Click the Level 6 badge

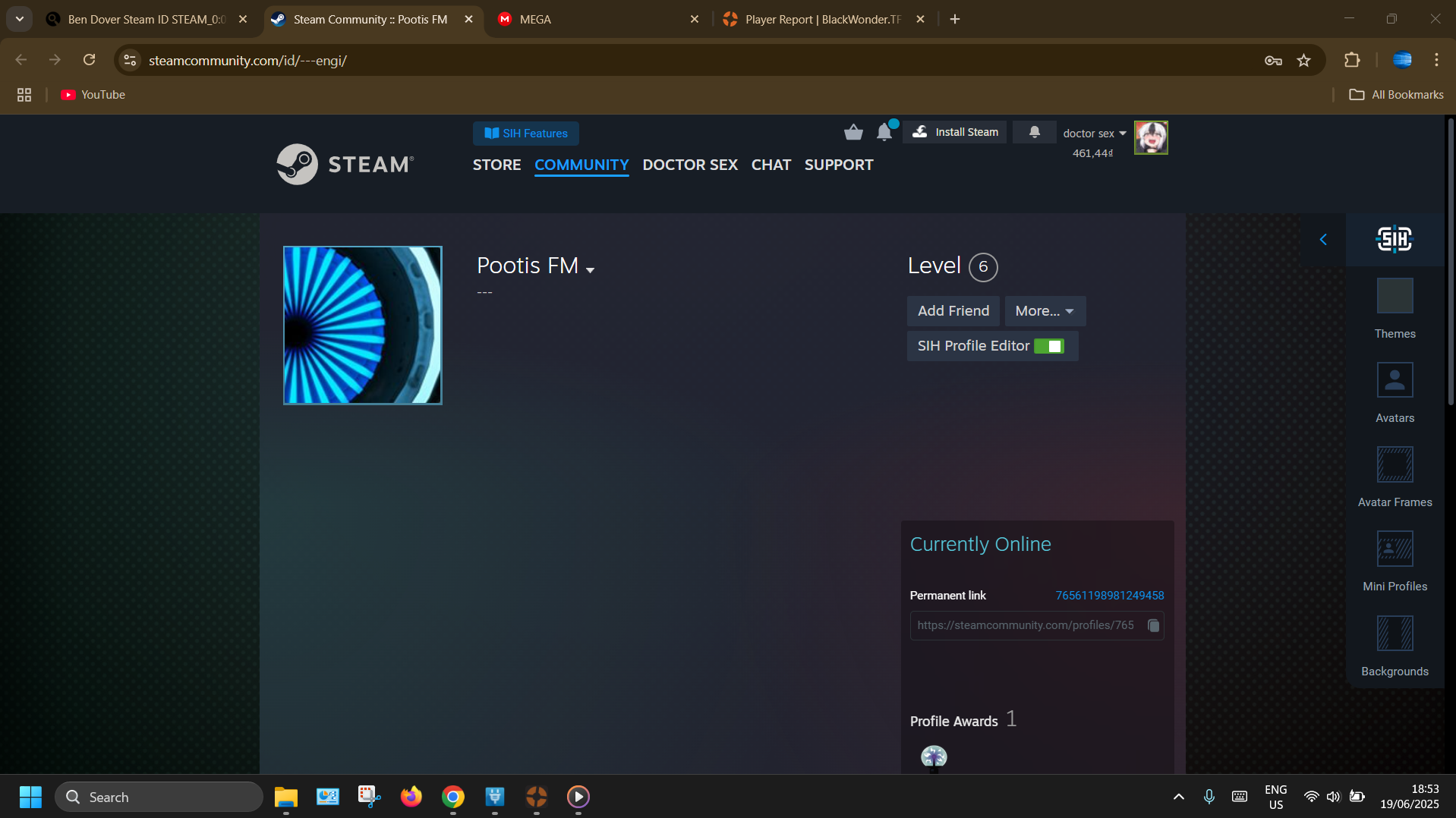(983, 267)
